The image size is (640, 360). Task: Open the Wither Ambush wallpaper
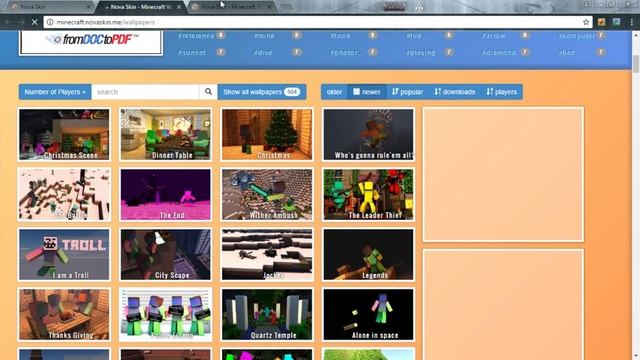click(267, 194)
